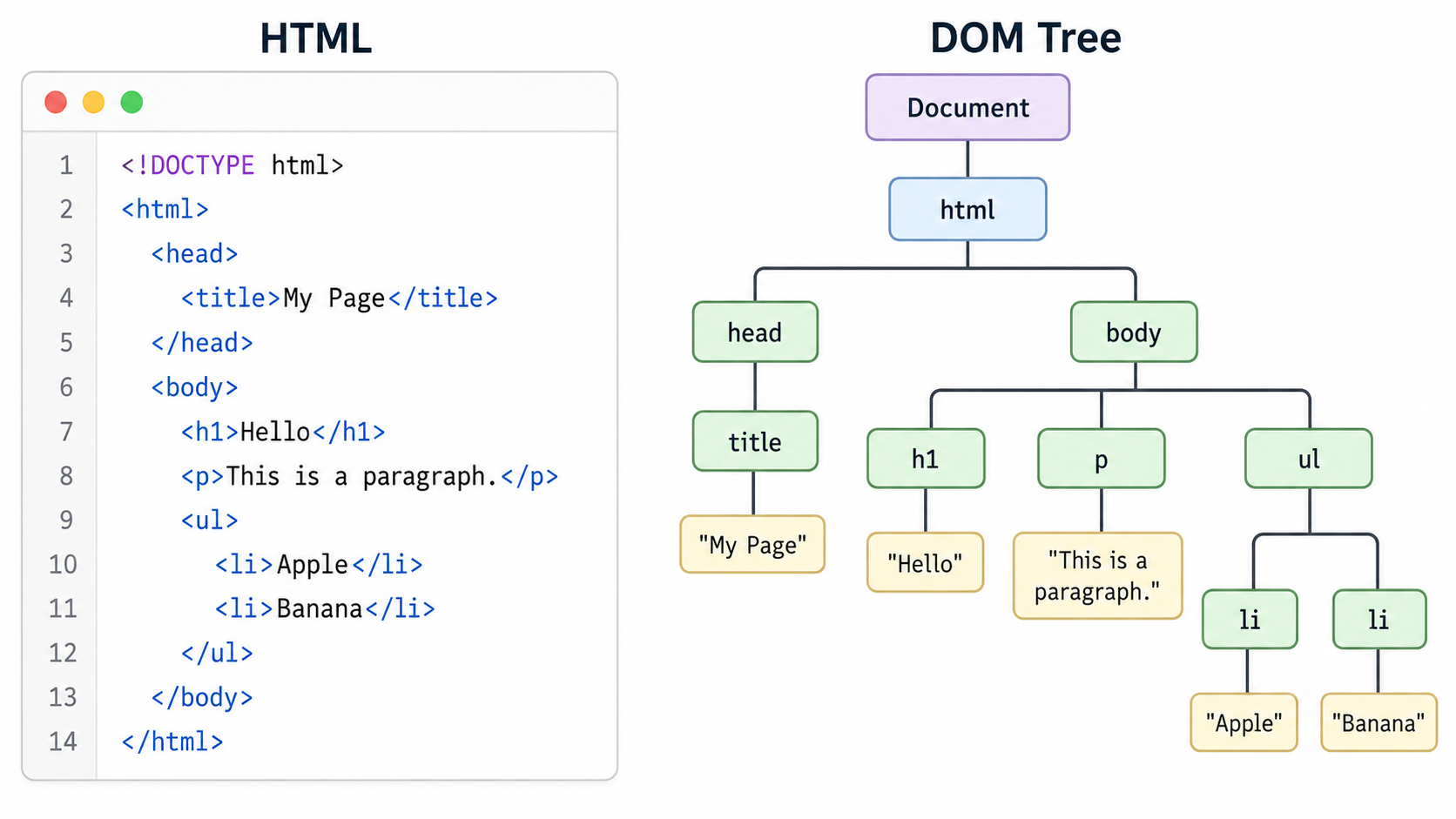Select the Document node in DOM tree
This screenshot has width=1456, height=819.
point(967,108)
